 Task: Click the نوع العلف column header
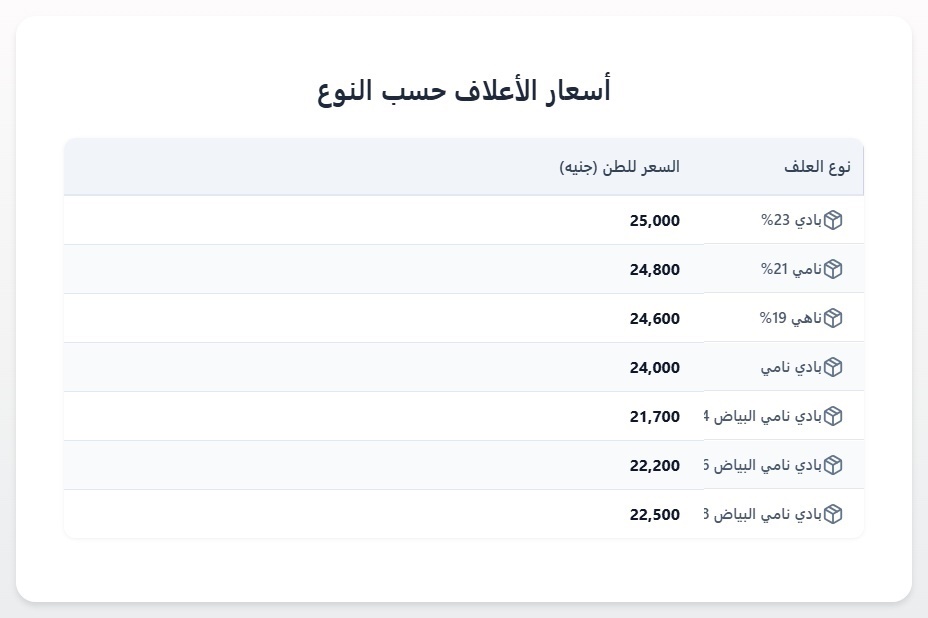coord(817,167)
